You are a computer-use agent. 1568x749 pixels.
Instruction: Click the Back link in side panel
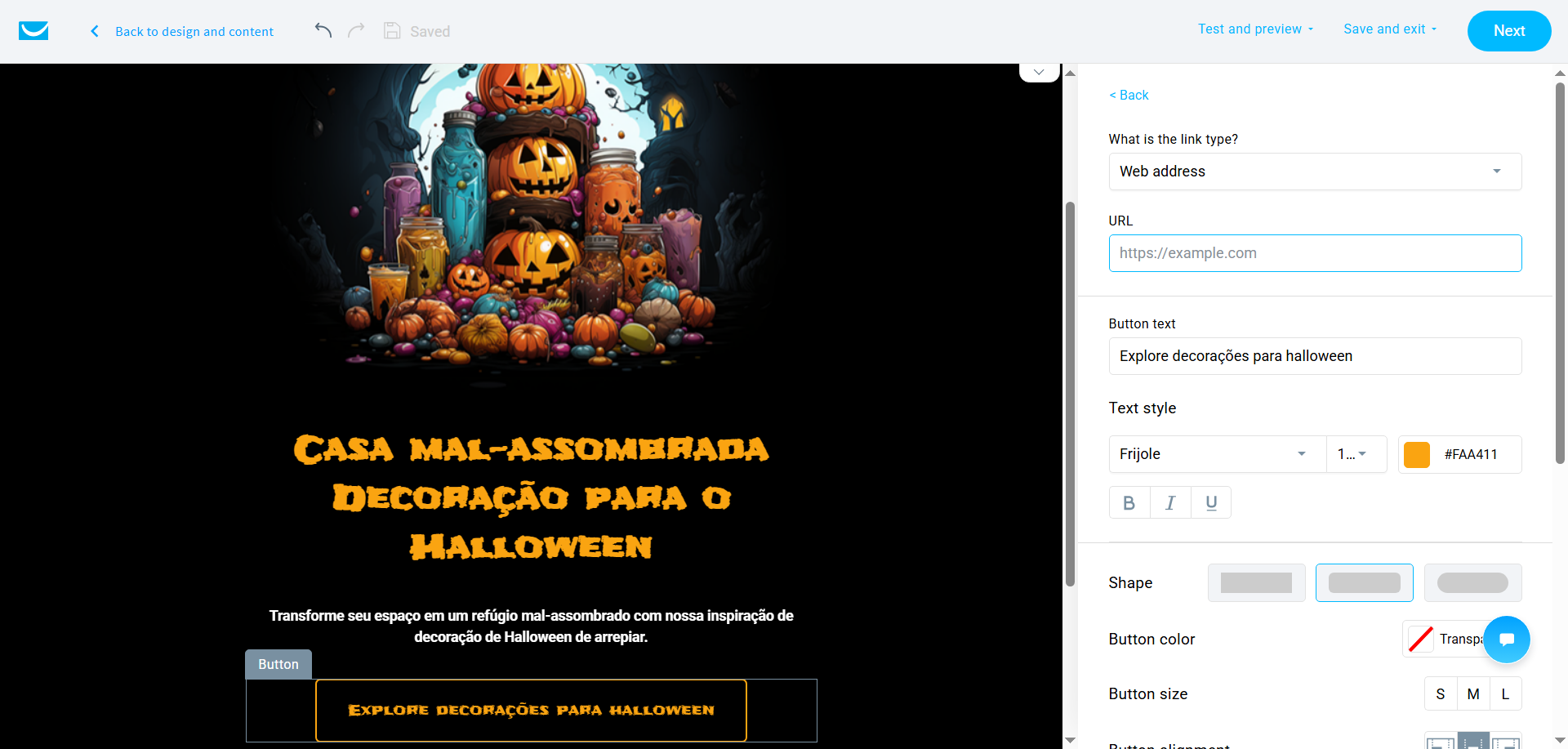click(1129, 95)
